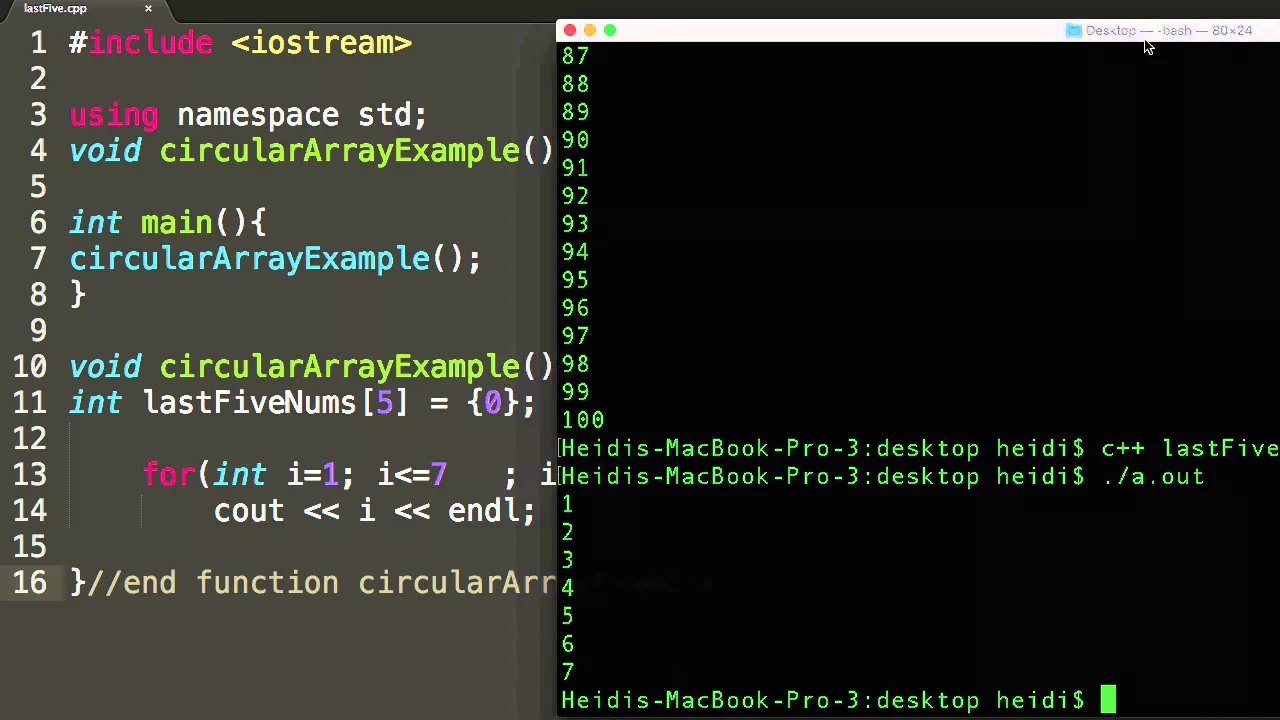Maximize the terminal with green button
The height and width of the screenshot is (720, 1280).
point(610,30)
